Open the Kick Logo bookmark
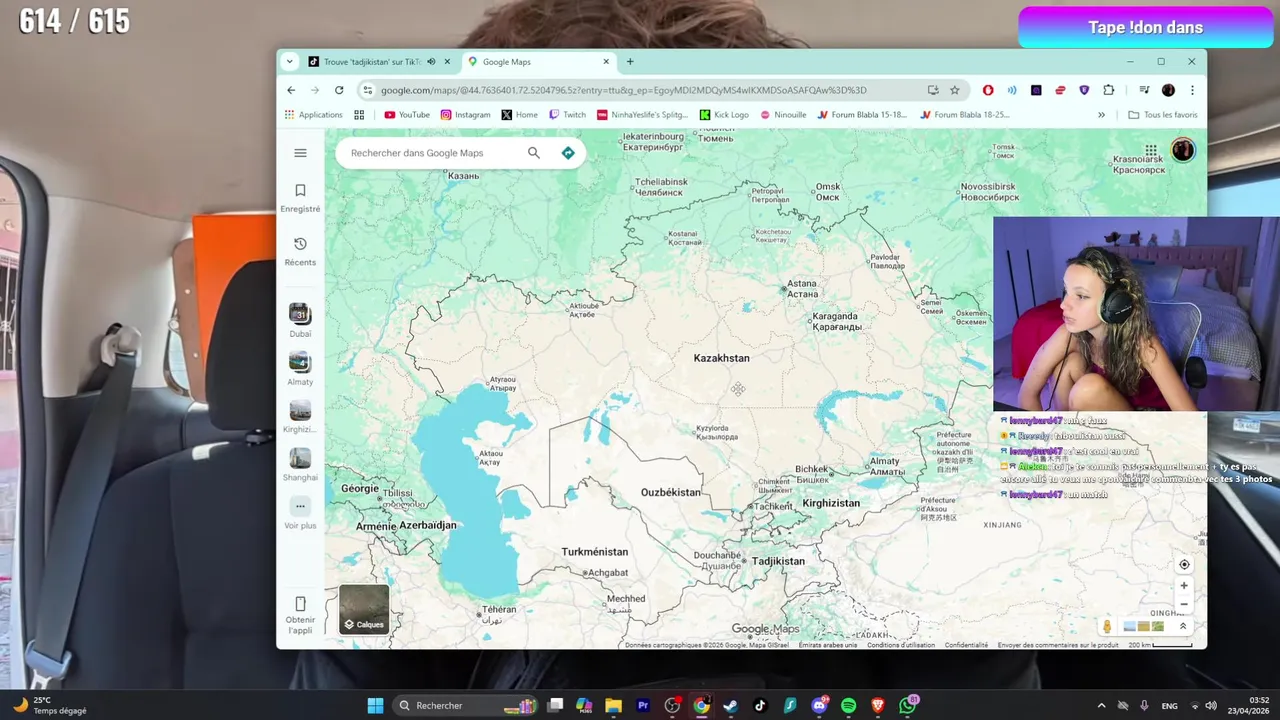 724,115
